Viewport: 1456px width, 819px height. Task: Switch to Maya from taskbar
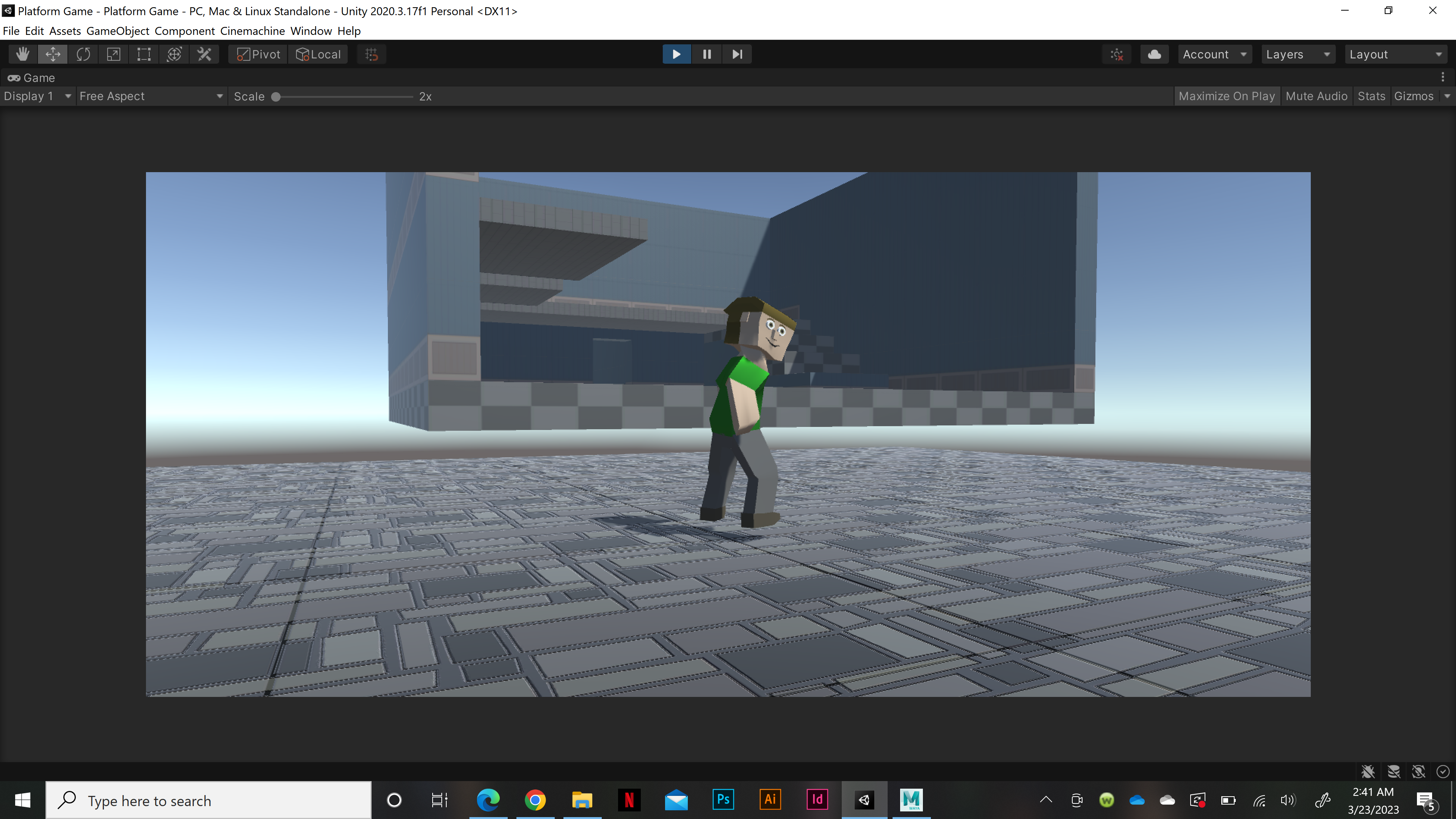911,800
